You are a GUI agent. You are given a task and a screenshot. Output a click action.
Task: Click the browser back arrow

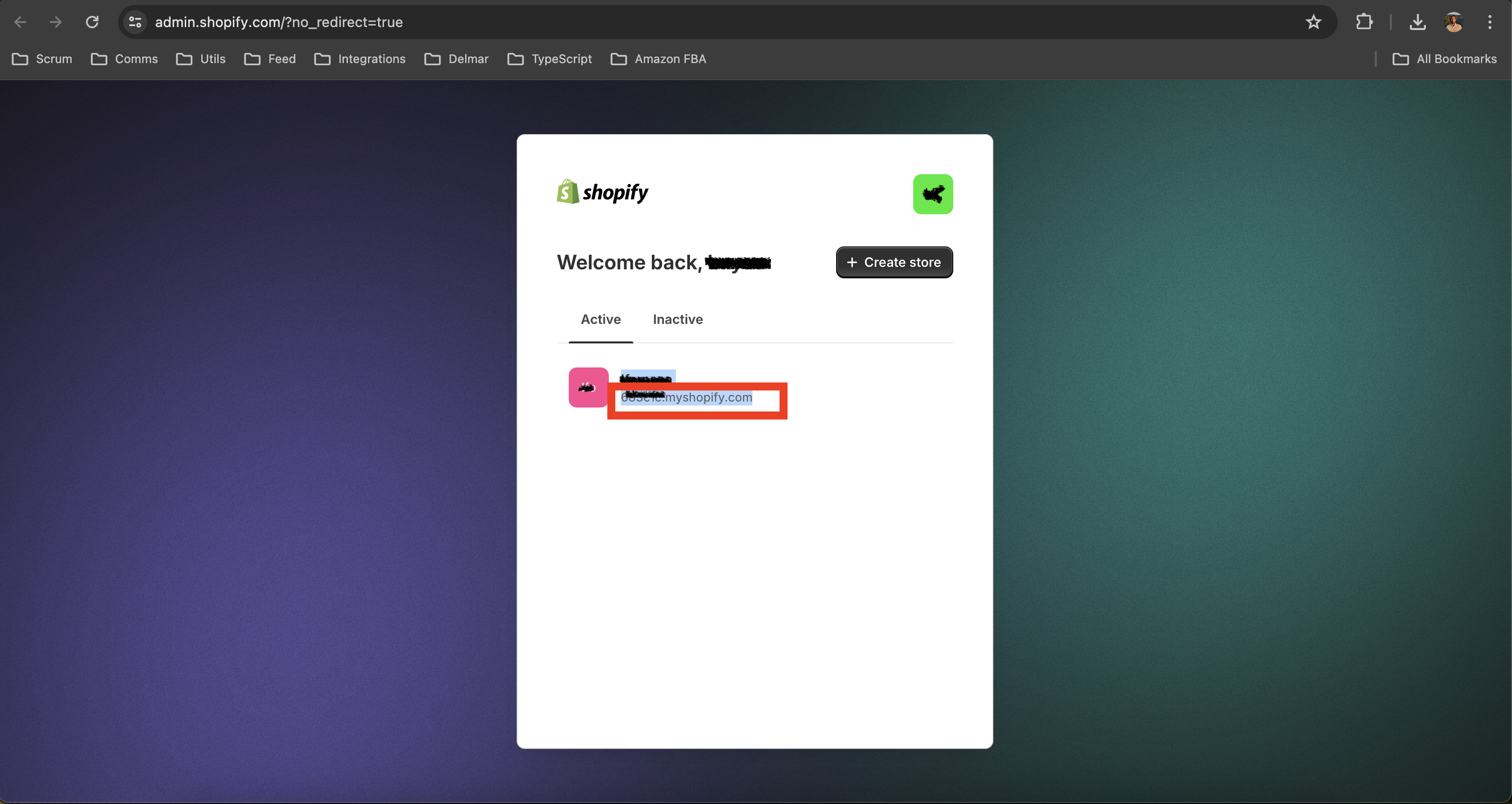(x=20, y=23)
